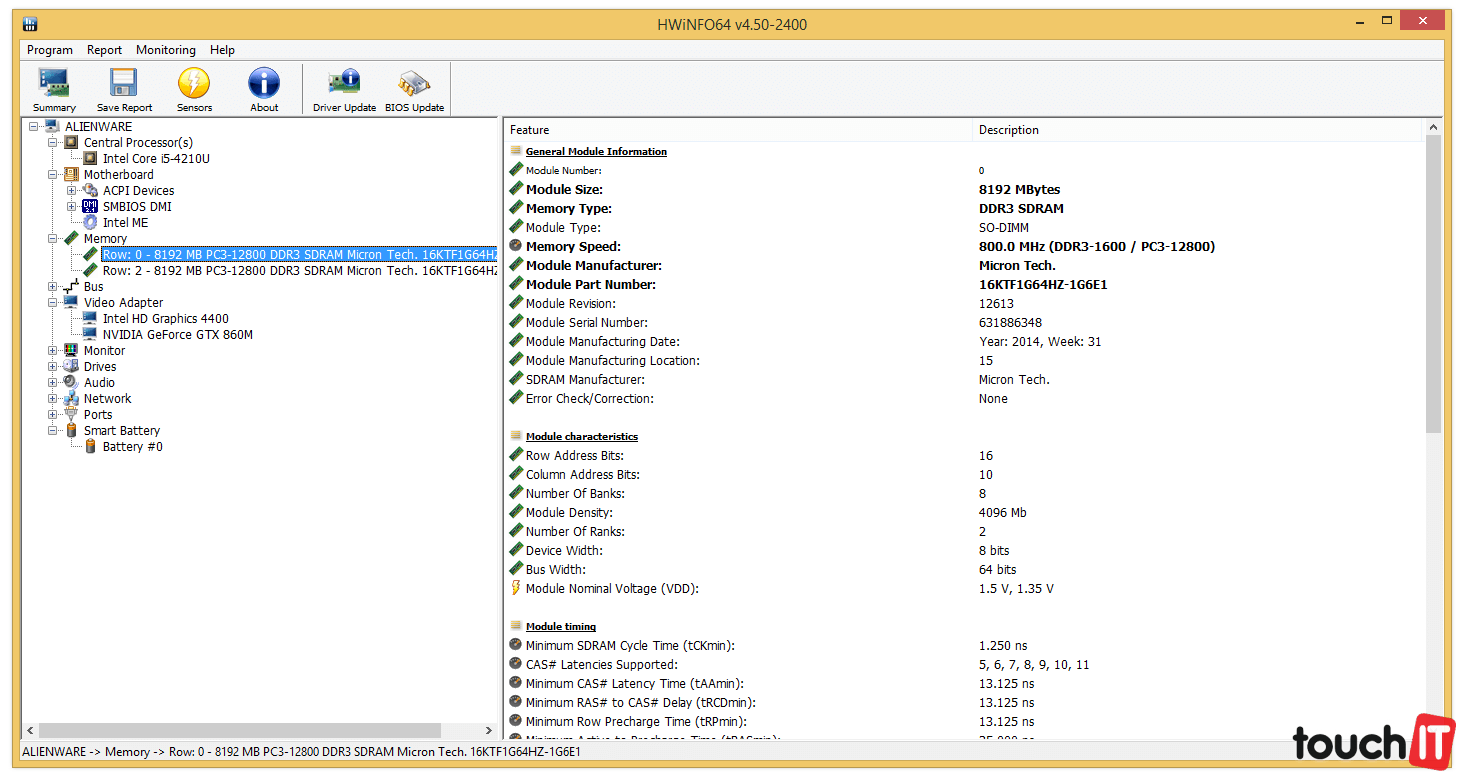The image size is (1466, 781).
Task: Expand the Monitor tree node
Action: 53,351
